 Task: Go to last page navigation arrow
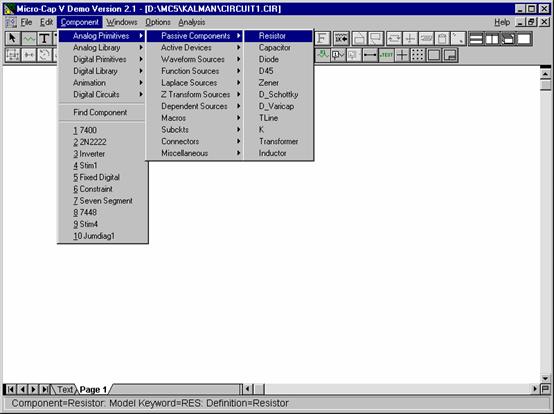point(45,389)
